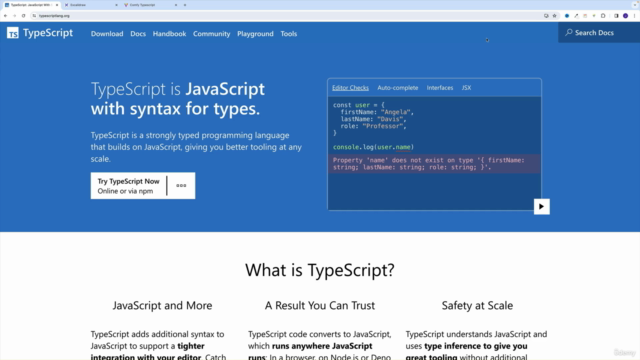Open the Tools nav link

point(289,34)
